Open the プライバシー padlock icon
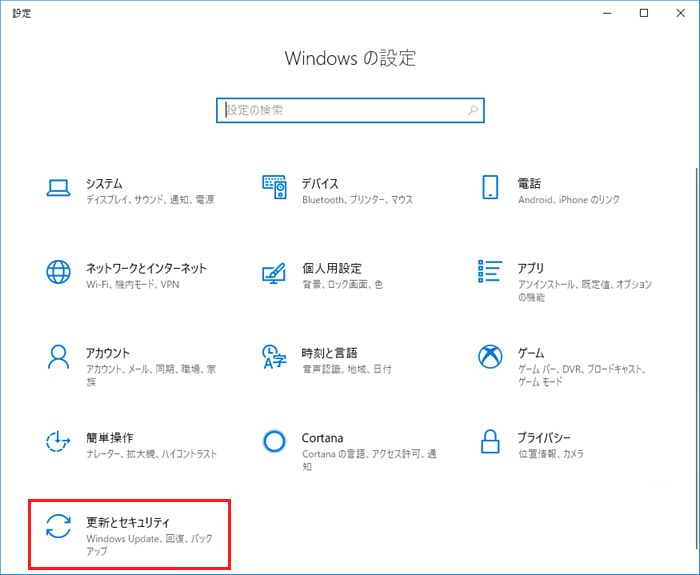 pyautogui.click(x=490, y=442)
